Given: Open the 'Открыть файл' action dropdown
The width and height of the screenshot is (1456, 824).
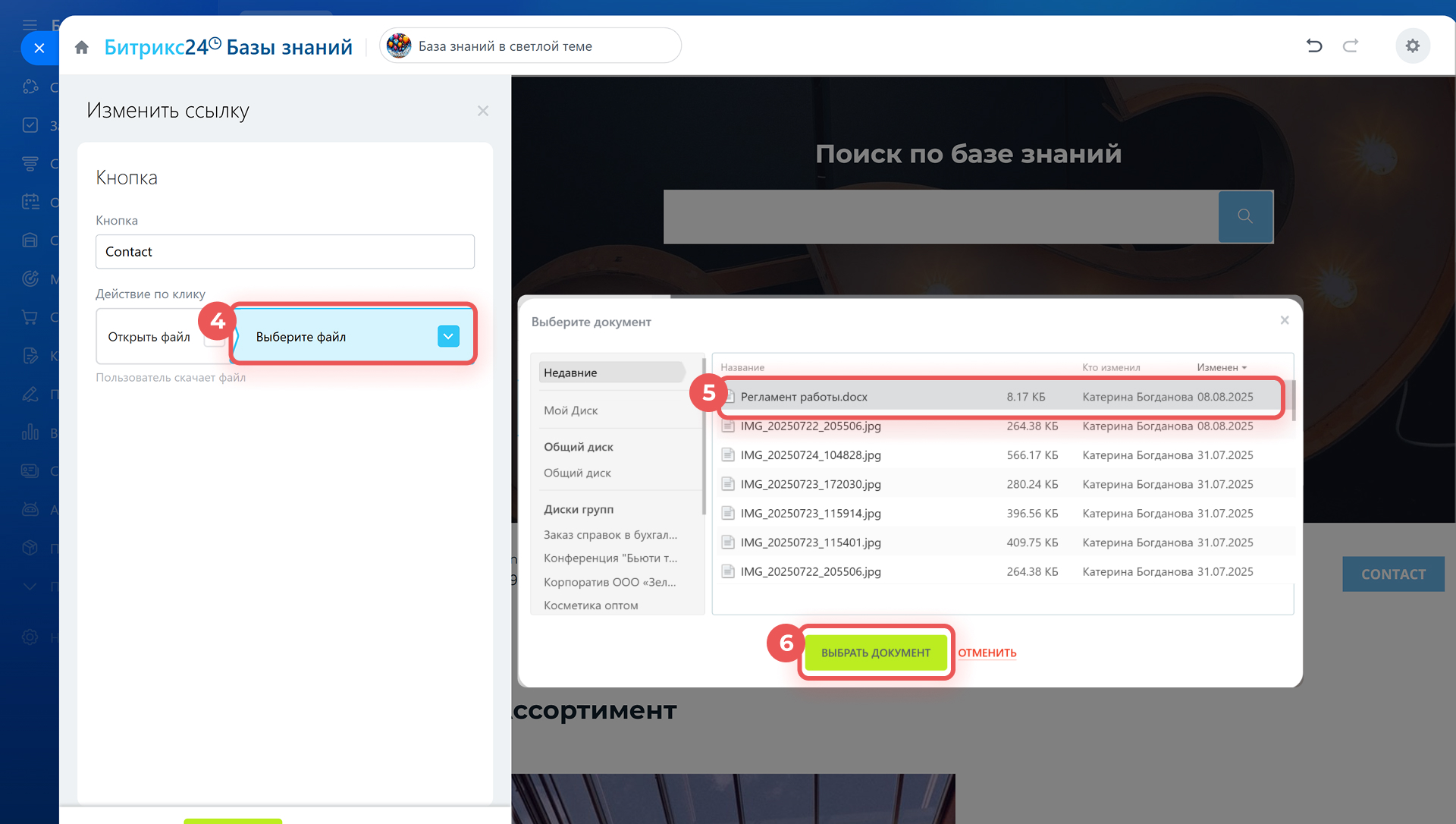Looking at the screenshot, I should 162,337.
